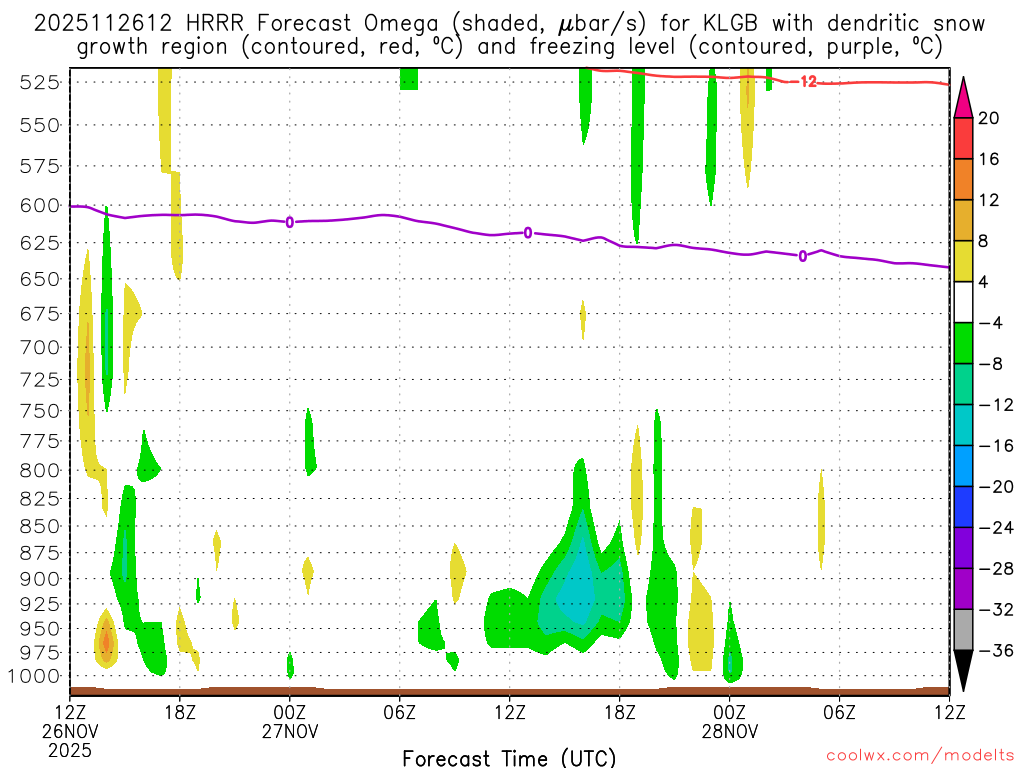Click the 650 pressure axis label

tap(40, 280)
